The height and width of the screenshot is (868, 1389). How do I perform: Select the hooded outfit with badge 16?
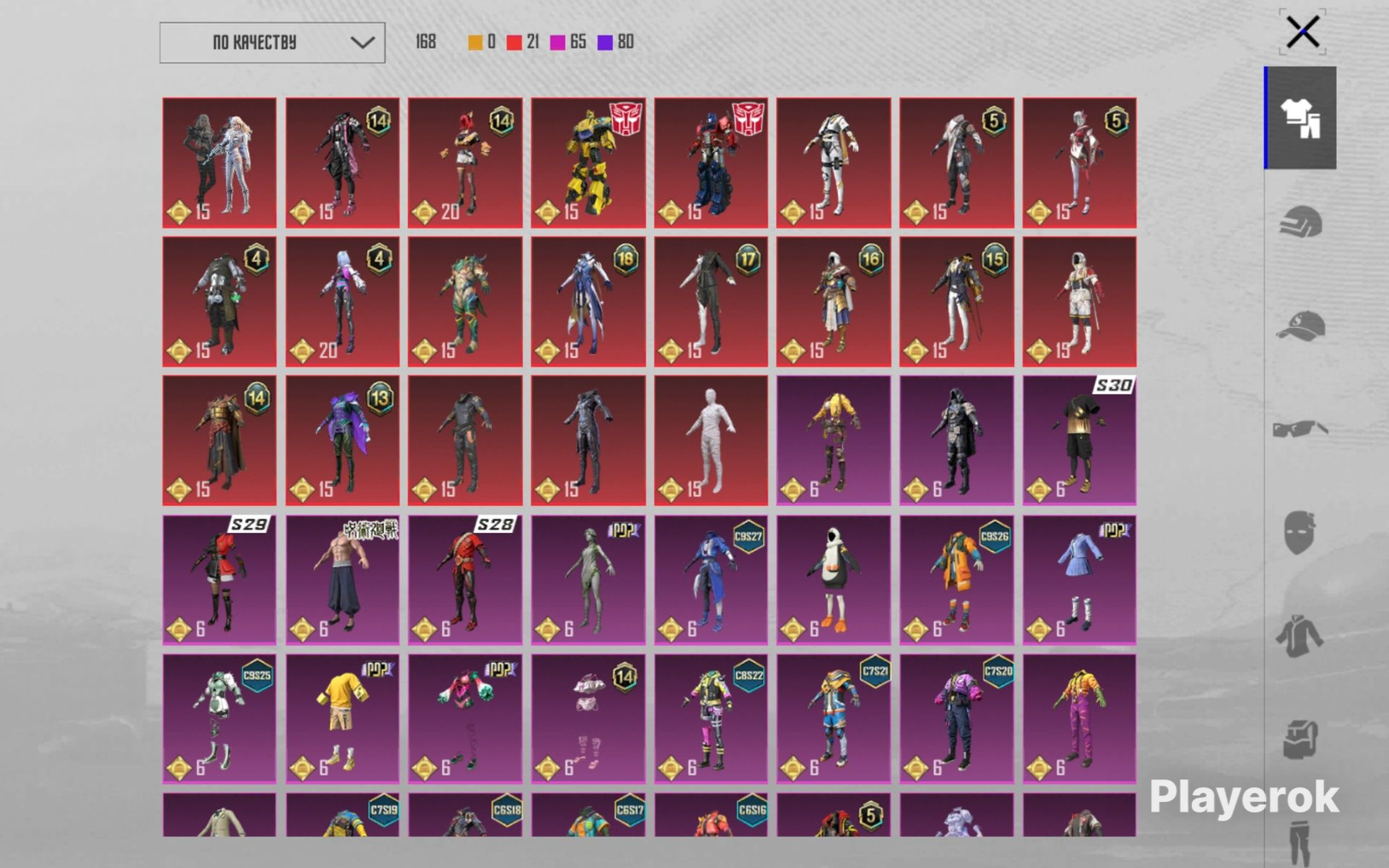pos(833,302)
